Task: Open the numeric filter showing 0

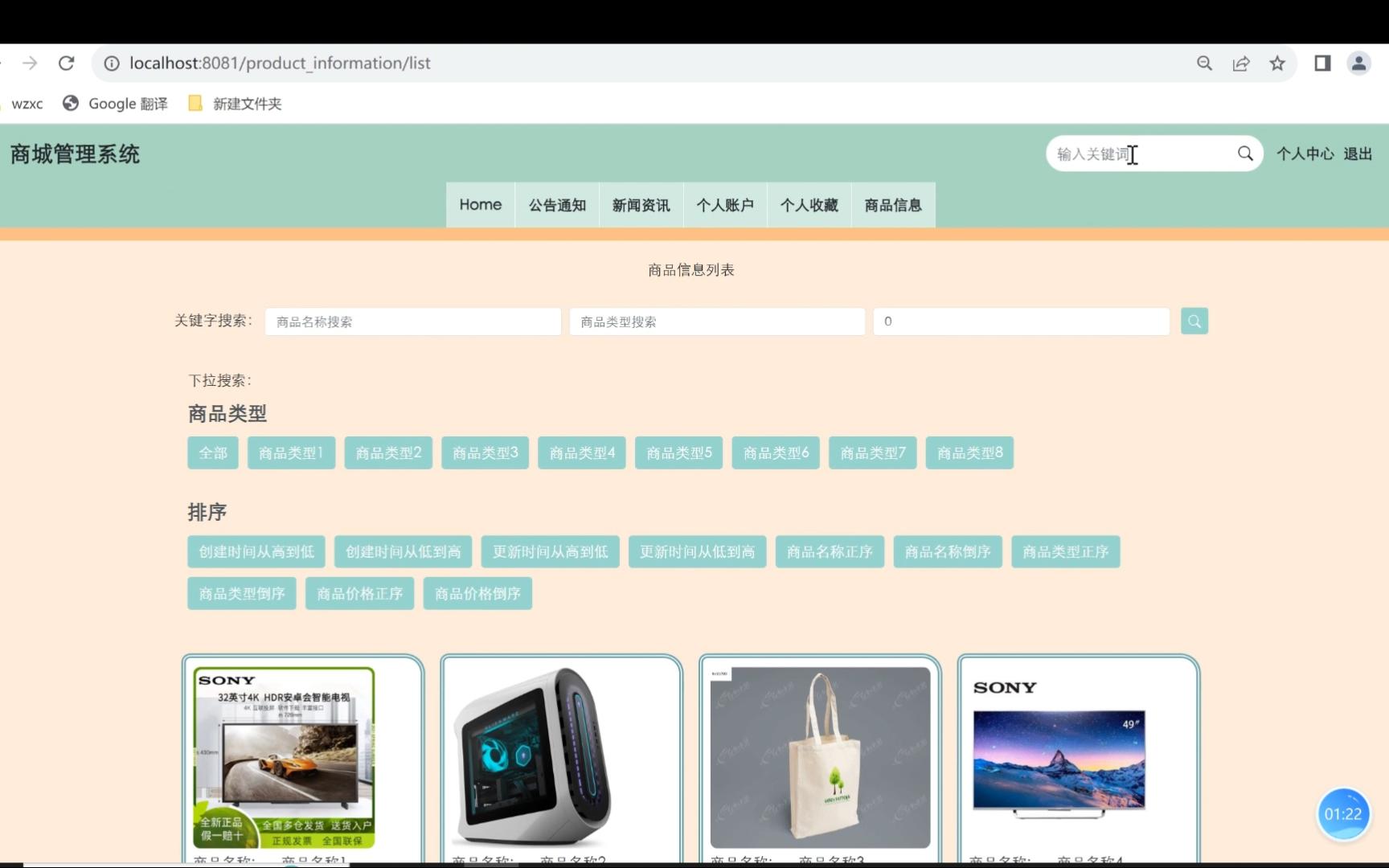Action: coord(1021,321)
